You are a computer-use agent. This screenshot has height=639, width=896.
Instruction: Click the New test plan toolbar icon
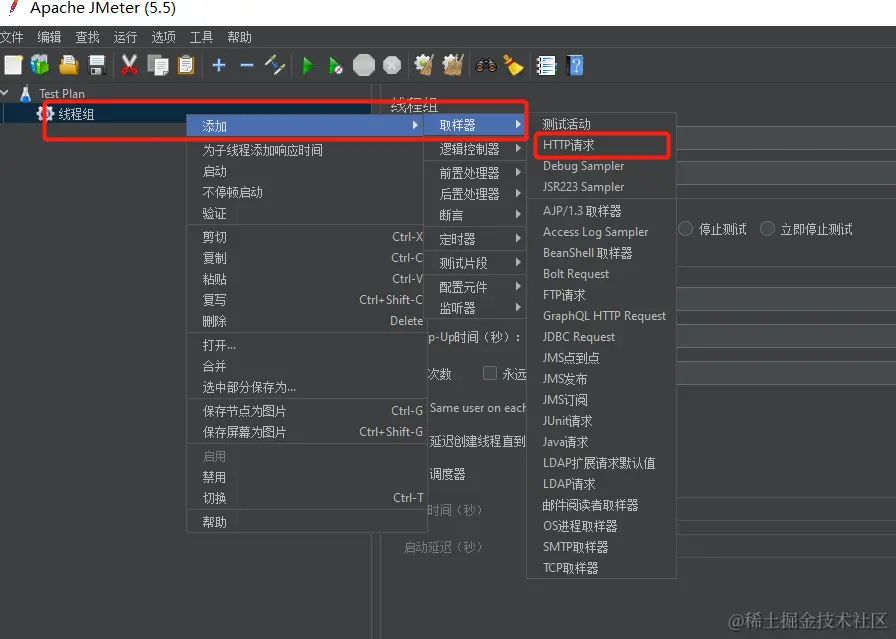pyautogui.click(x=13, y=65)
